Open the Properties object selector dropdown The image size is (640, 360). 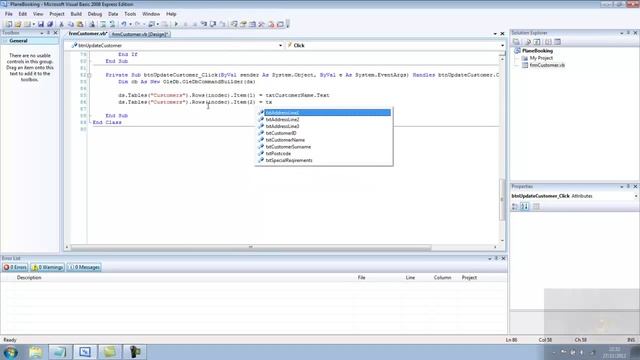click(636, 196)
